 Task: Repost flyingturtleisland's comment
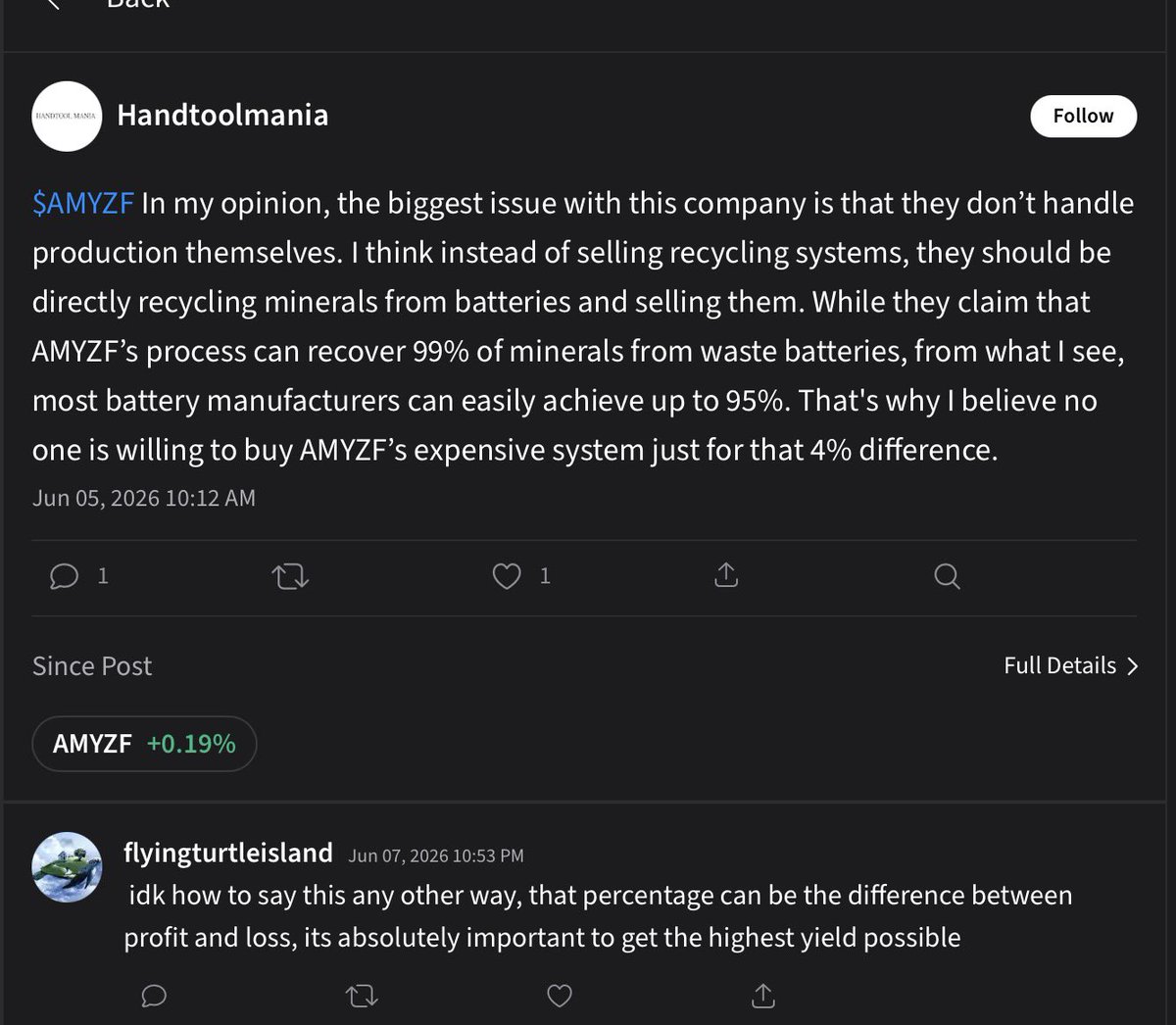[x=362, y=997]
